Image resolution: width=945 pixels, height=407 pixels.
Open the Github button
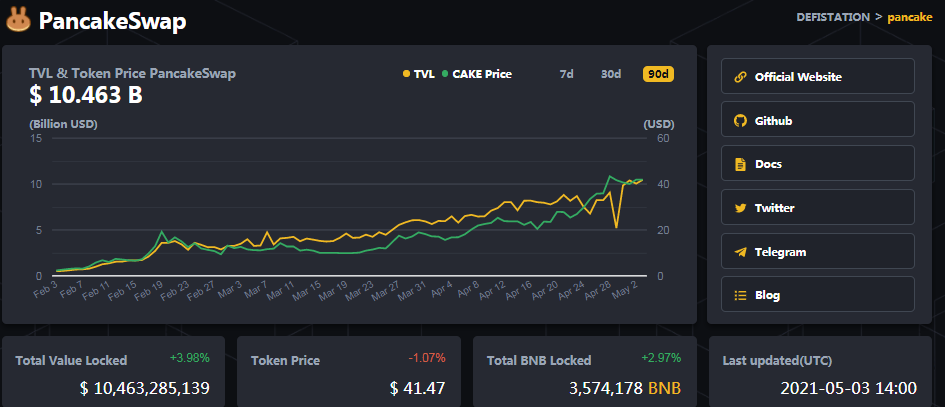coord(818,120)
